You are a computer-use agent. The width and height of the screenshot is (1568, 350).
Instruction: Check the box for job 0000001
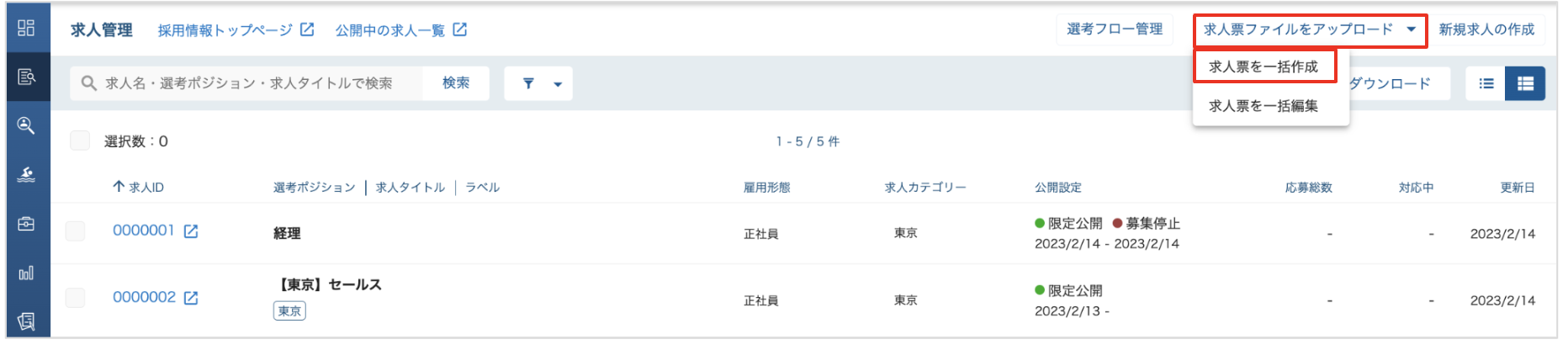(x=75, y=231)
